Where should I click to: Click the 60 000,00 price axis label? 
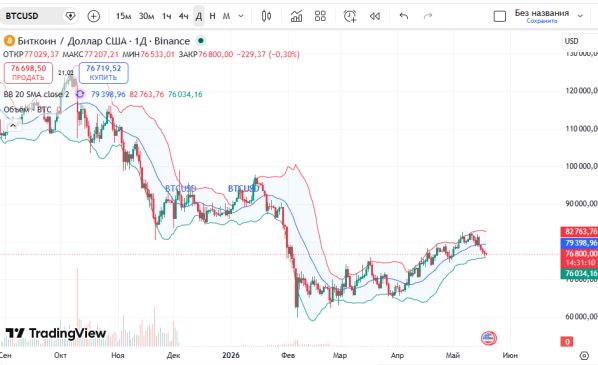581,317
